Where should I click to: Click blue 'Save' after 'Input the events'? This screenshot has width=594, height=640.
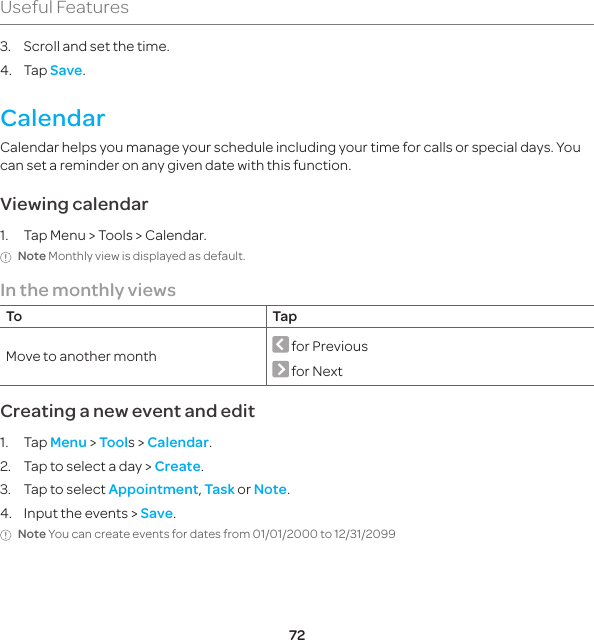[157, 513]
